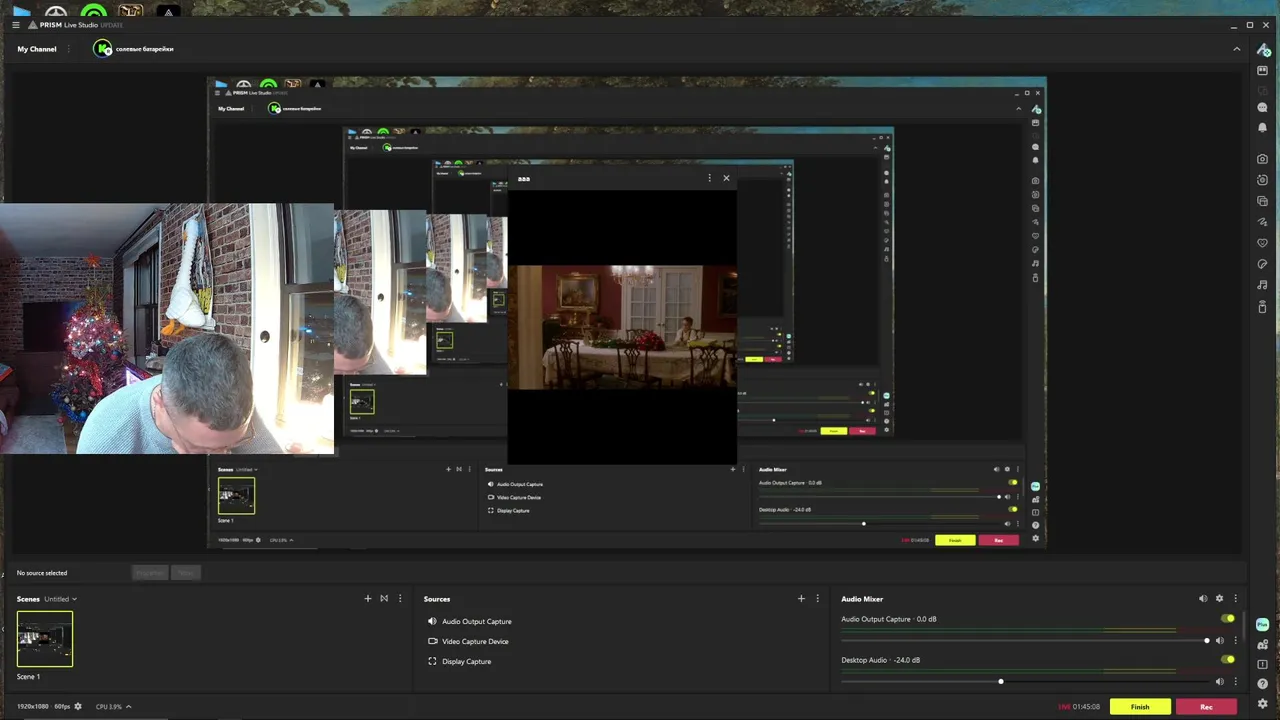Open the sticker leaf icon in sidebar
Viewport: 1280px width, 720px height.
(x=1263, y=264)
